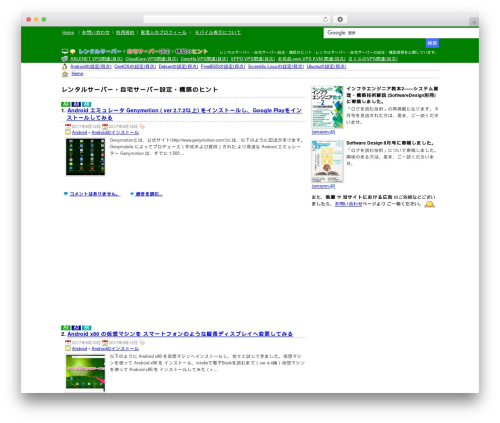Open the Android category link in Genymotion article
Image resolution: width=500 pixels, height=423 pixels.
click(79, 132)
